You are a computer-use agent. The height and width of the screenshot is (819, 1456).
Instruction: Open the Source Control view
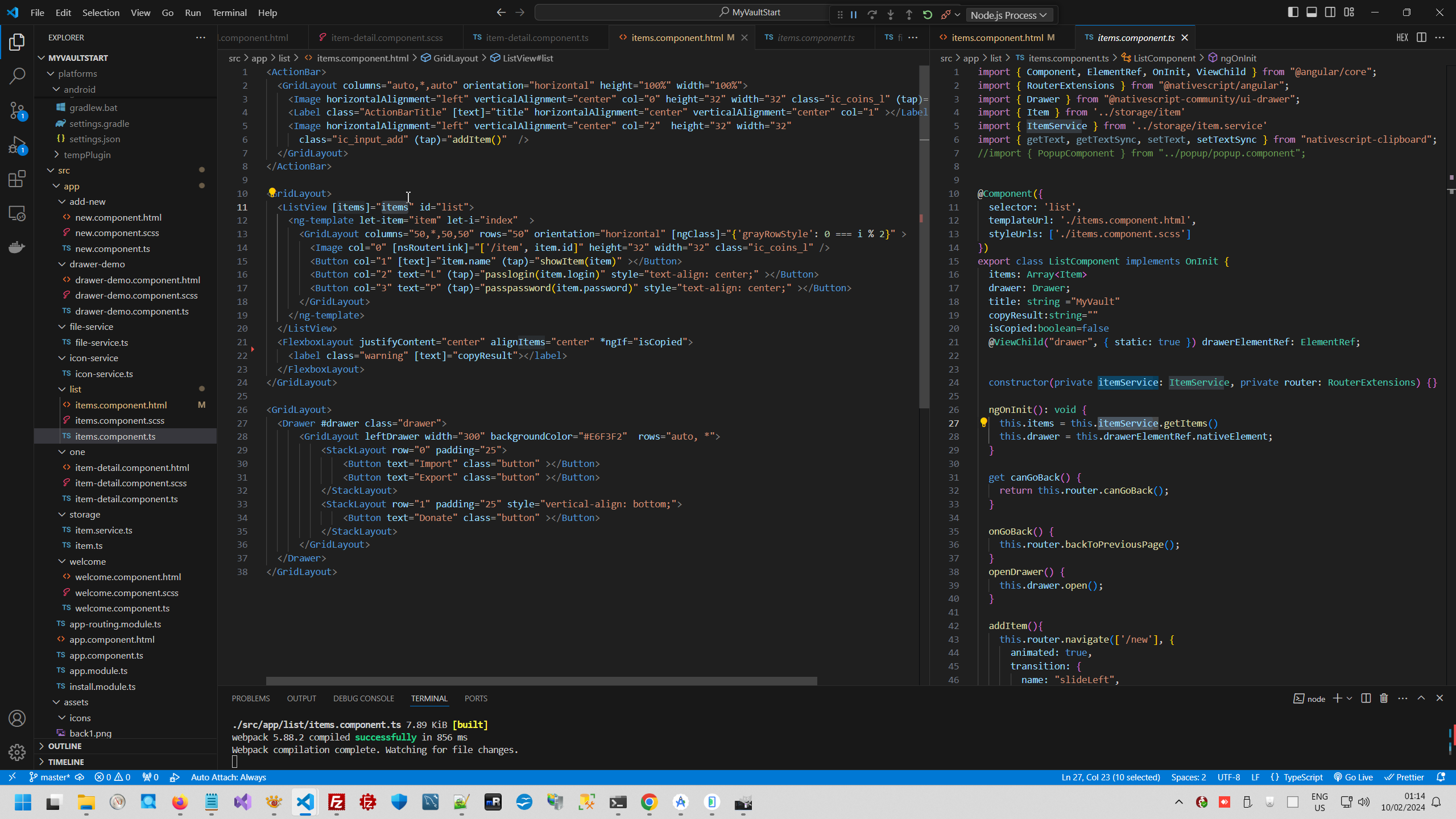pyautogui.click(x=17, y=110)
